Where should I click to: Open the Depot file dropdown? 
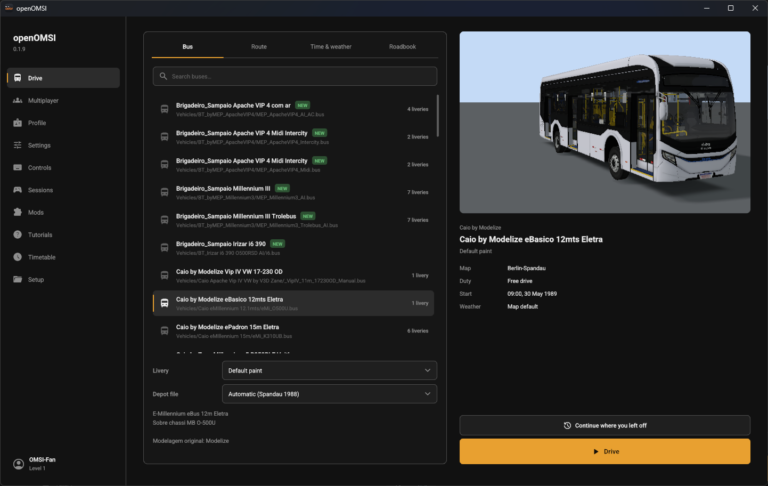coord(329,394)
